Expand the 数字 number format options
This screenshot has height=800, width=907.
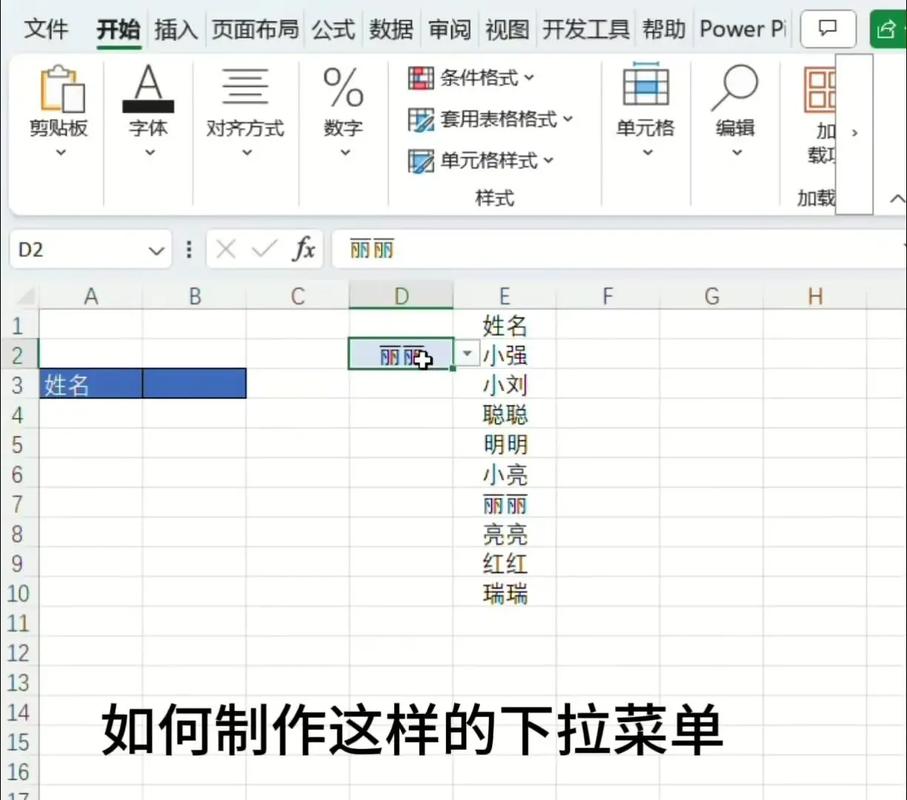click(344, 150)
